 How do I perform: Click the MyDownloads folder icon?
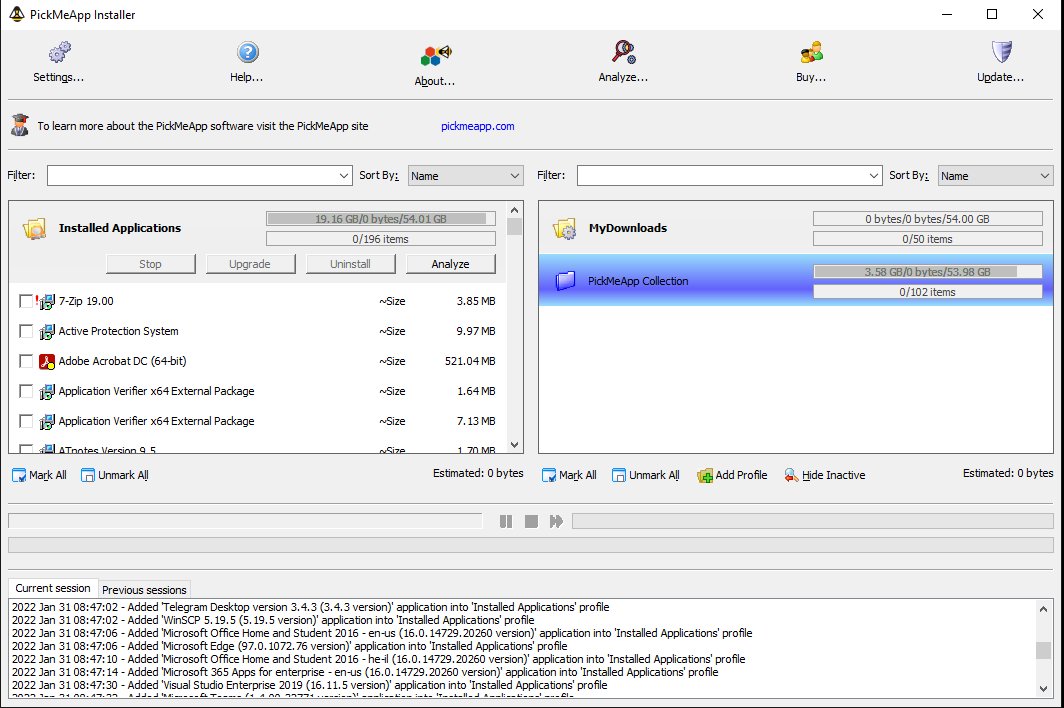565,229
